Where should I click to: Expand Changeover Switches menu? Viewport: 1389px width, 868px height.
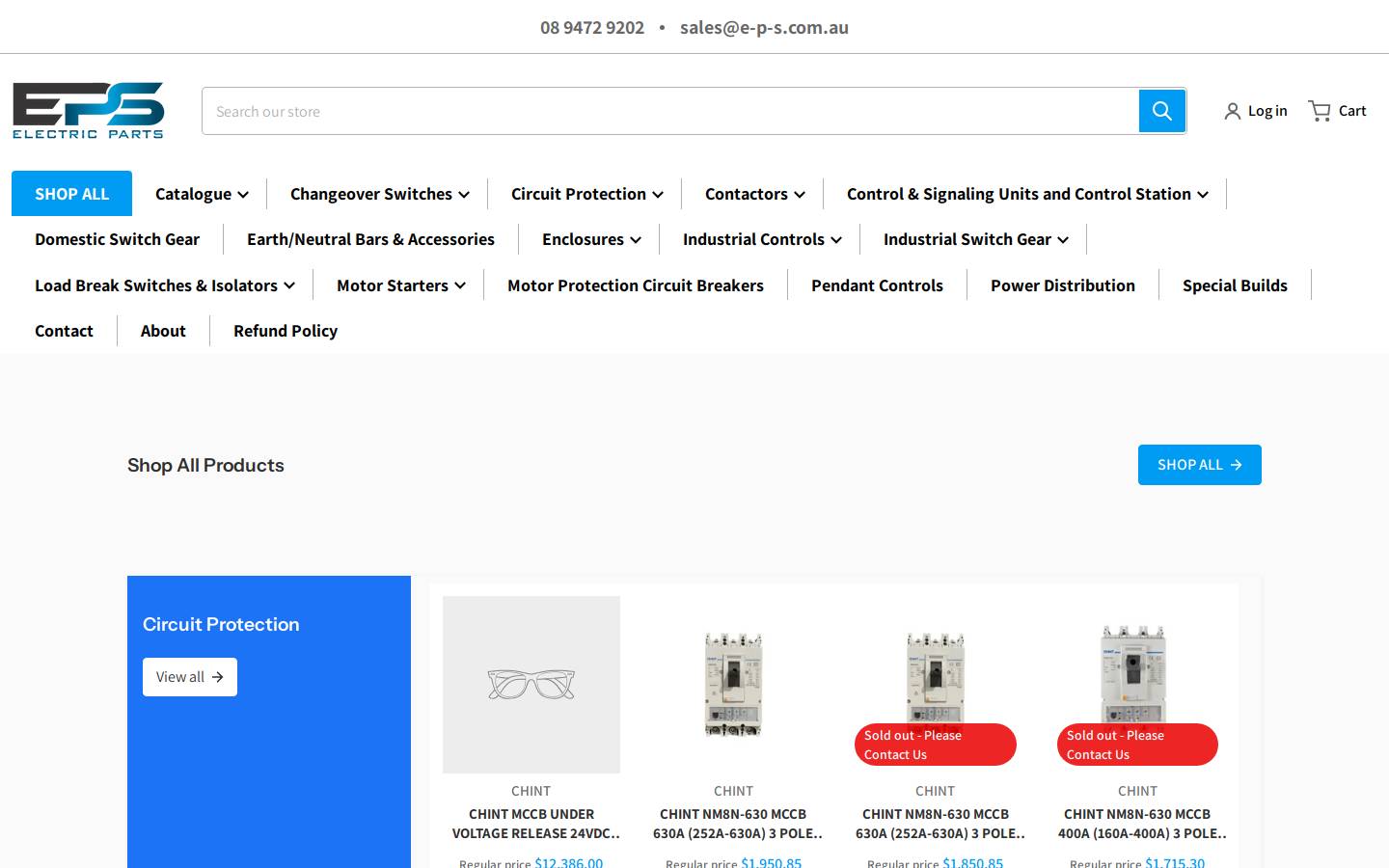point(379,194)
